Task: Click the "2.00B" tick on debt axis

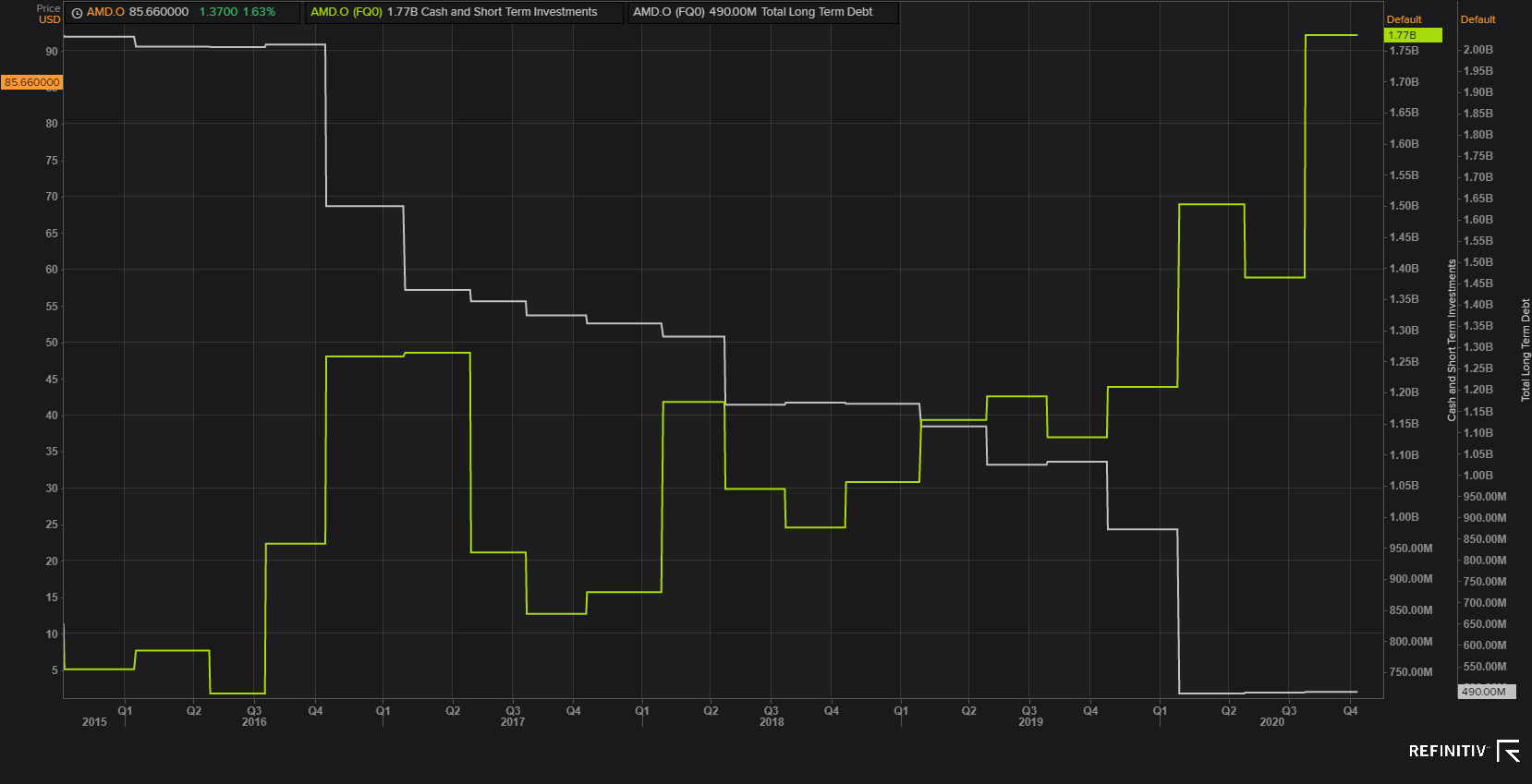Action: click(1478, 50)
